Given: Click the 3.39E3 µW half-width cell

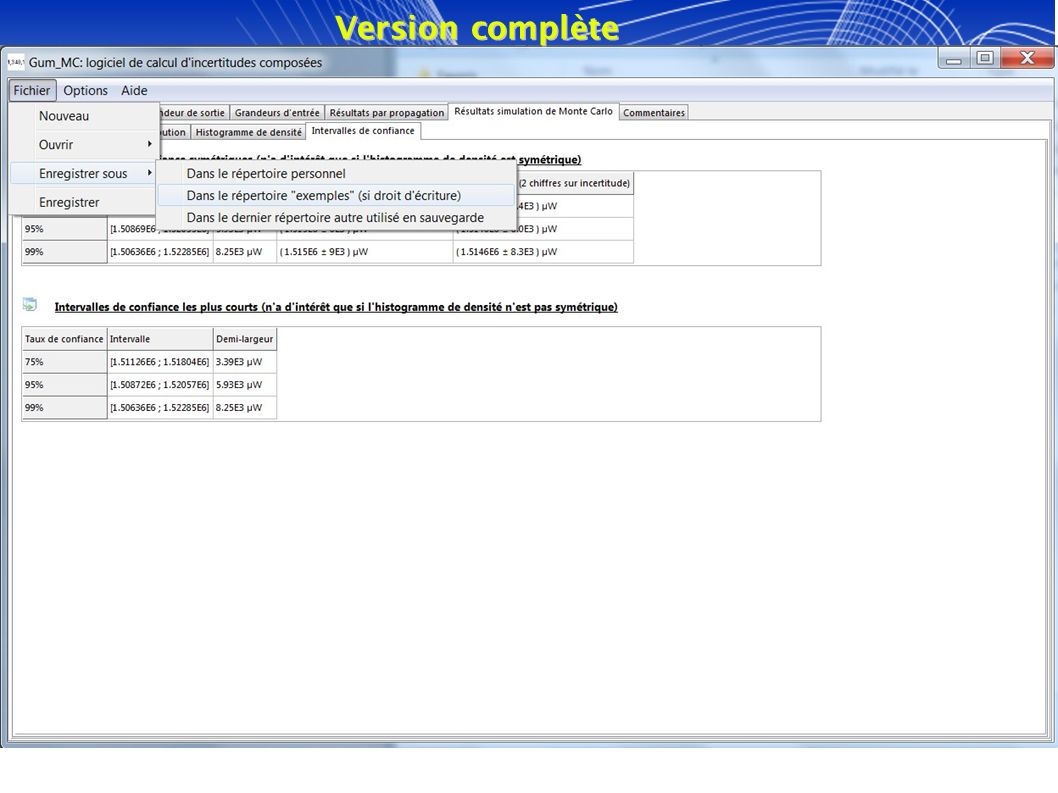Looking at the screenshot, I should pos(244,362).
